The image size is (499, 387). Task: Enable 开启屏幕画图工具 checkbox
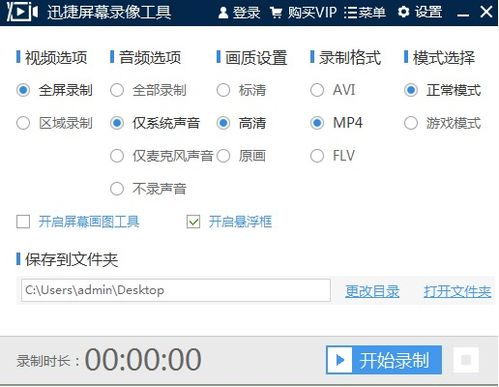[23, 222]
